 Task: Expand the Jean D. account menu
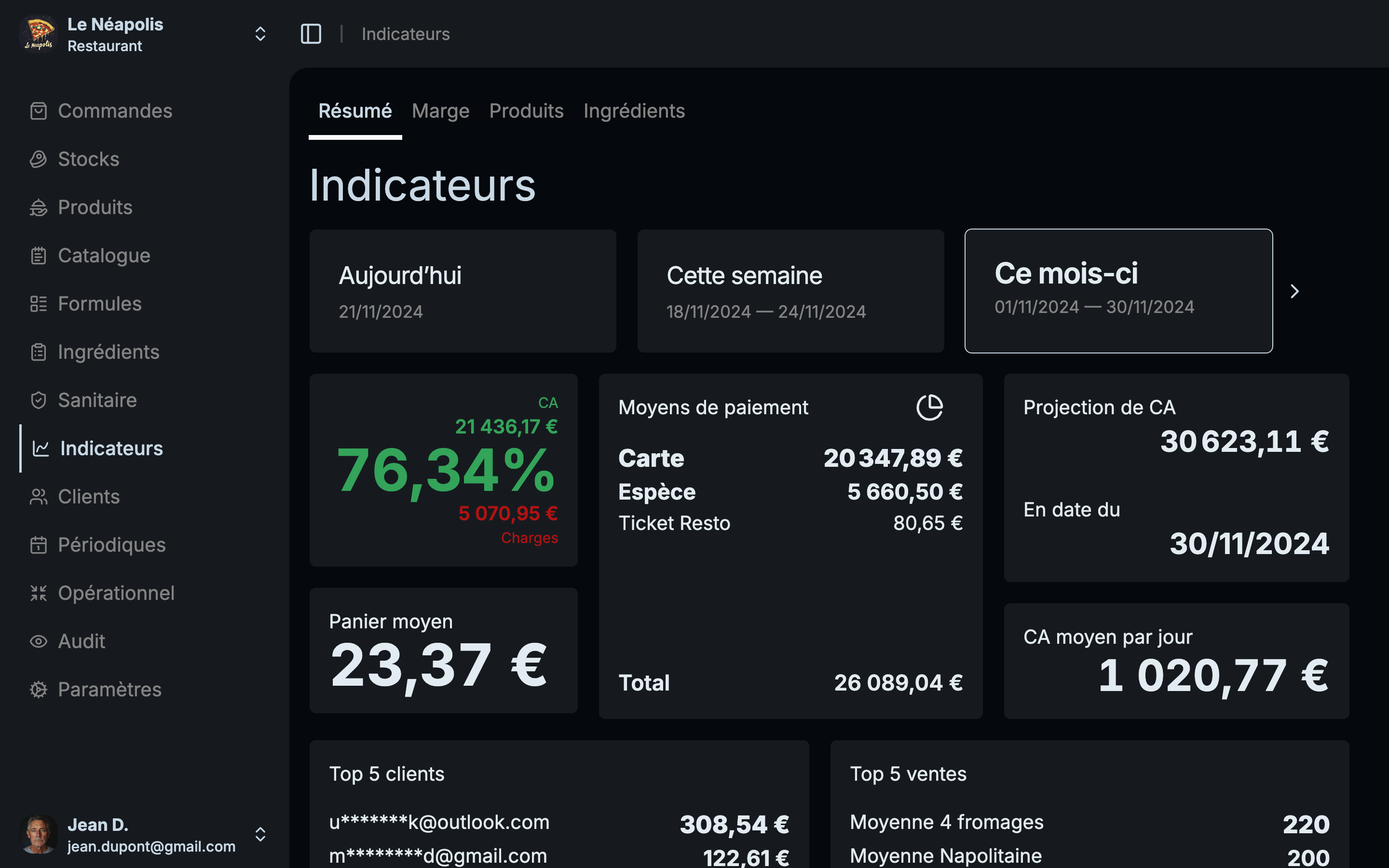tap(261, 834)
